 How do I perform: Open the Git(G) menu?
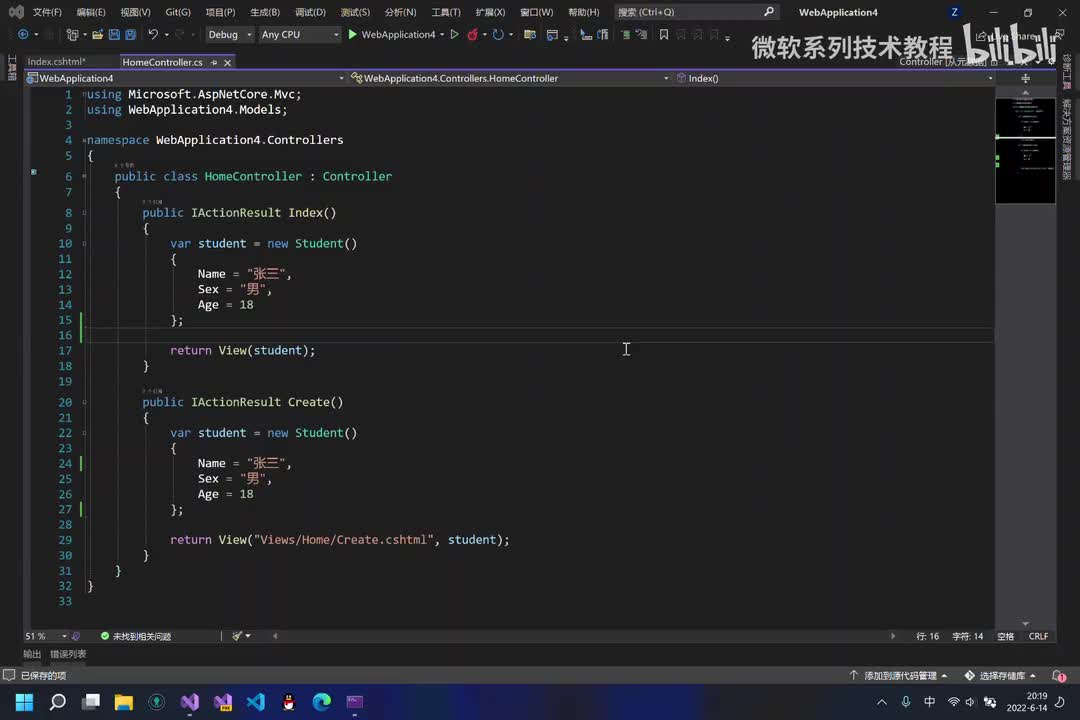click(x=178, y=12)
